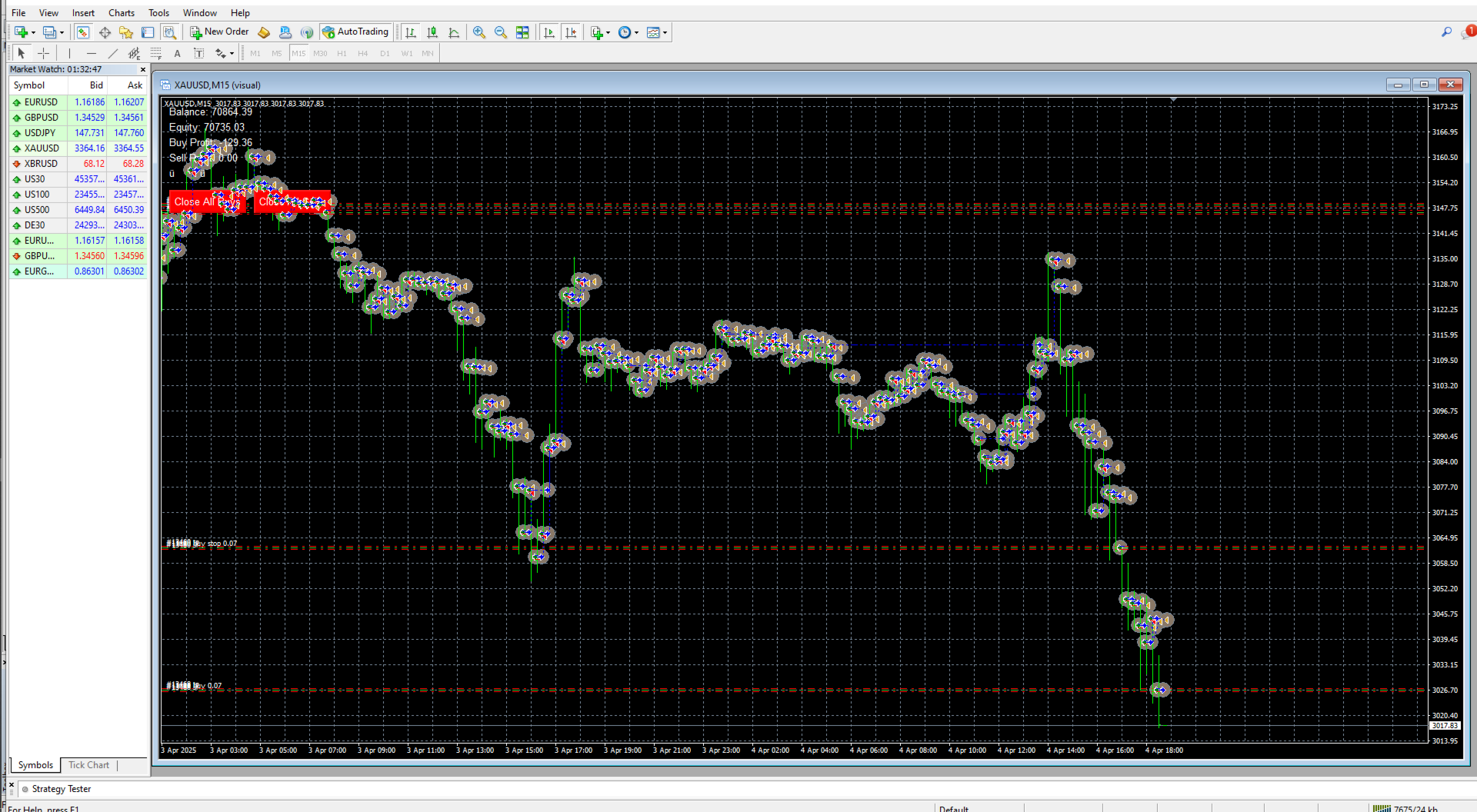
Task: Close the Market Watch panel
Action: [x=142, y=69]
